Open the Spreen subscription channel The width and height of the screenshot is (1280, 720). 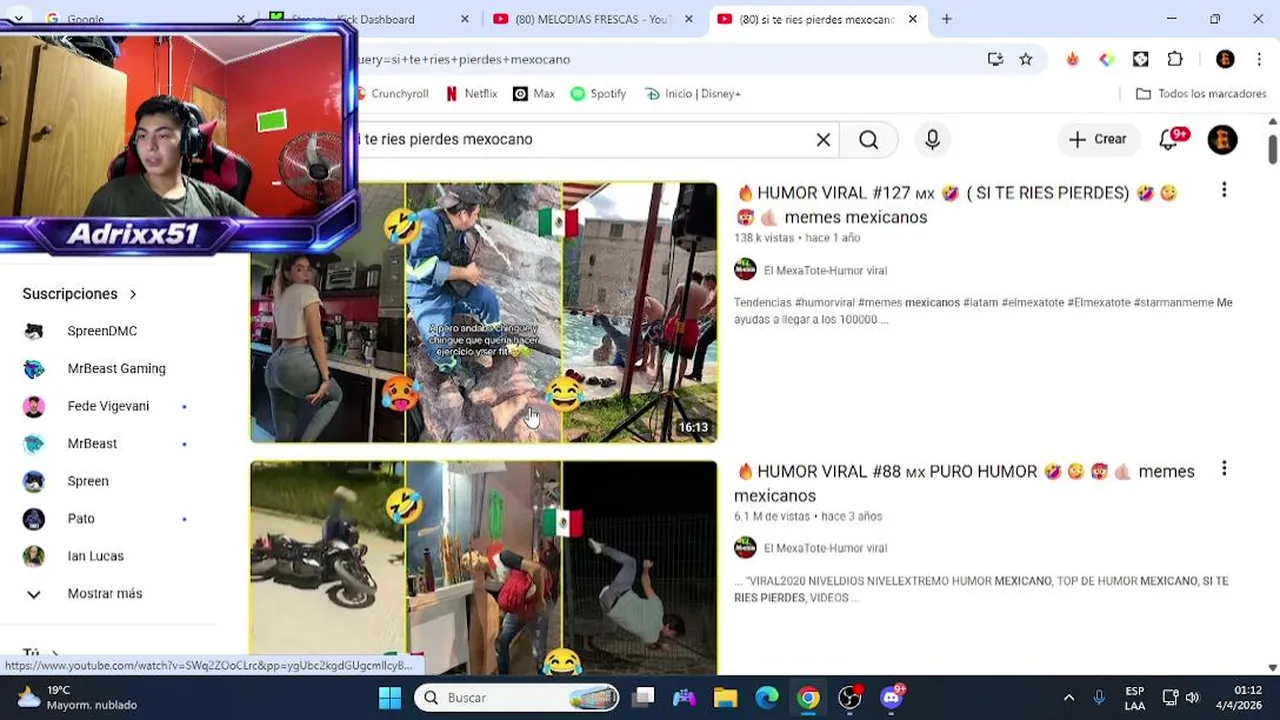[88, 481]
